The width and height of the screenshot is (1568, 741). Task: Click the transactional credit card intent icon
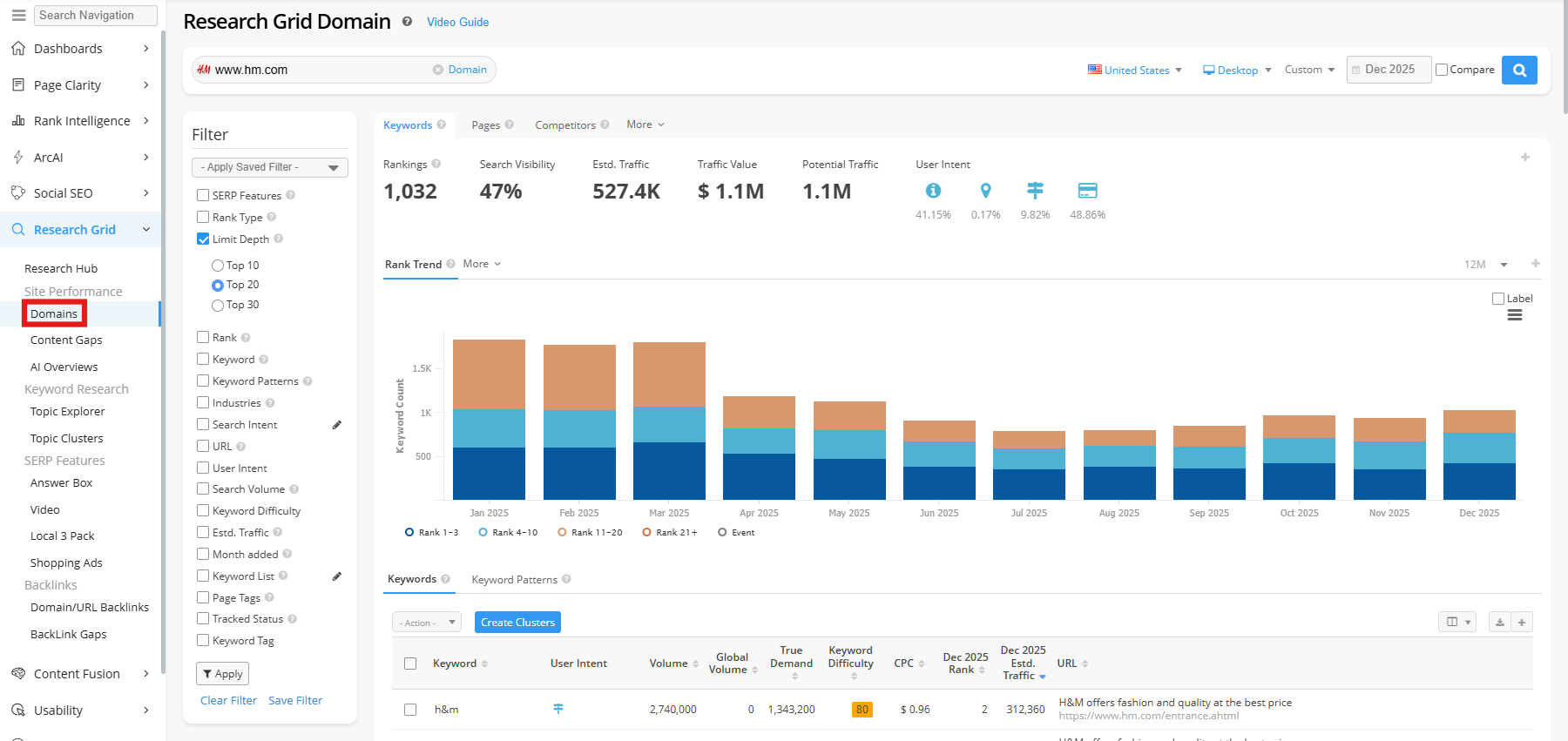point(1087,191)
